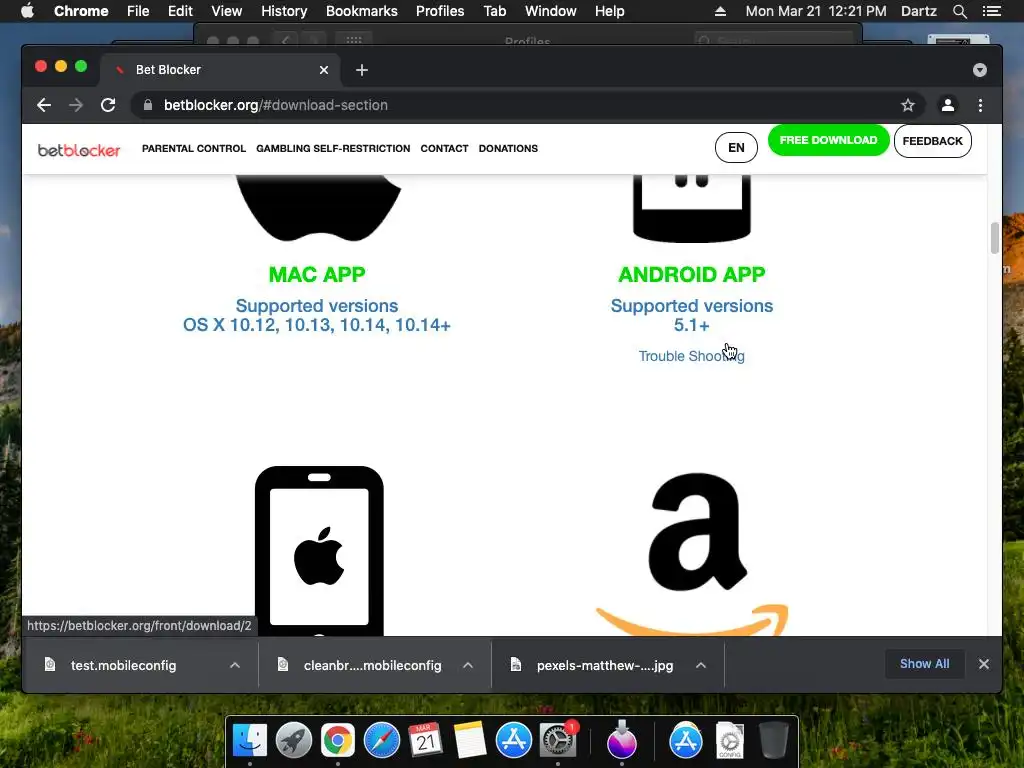This screenshot has width=1024, height=768.
Task: Go back with the browser back arrow
Action: (x=44, y=105)
